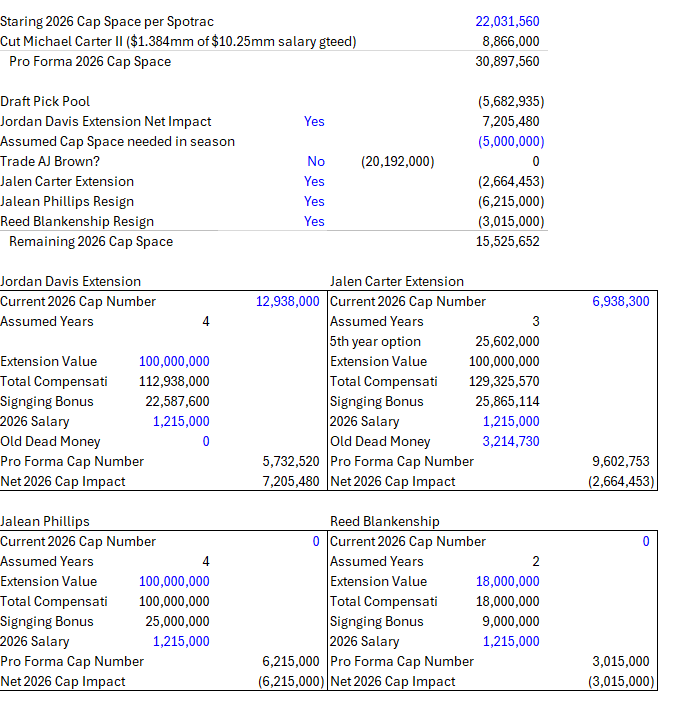Click the Yes cell for Reed Blankenship Resign
Image resolution: width=690 pixels, height=712 pixels.
pyautogui.click(x=314, y=221)
